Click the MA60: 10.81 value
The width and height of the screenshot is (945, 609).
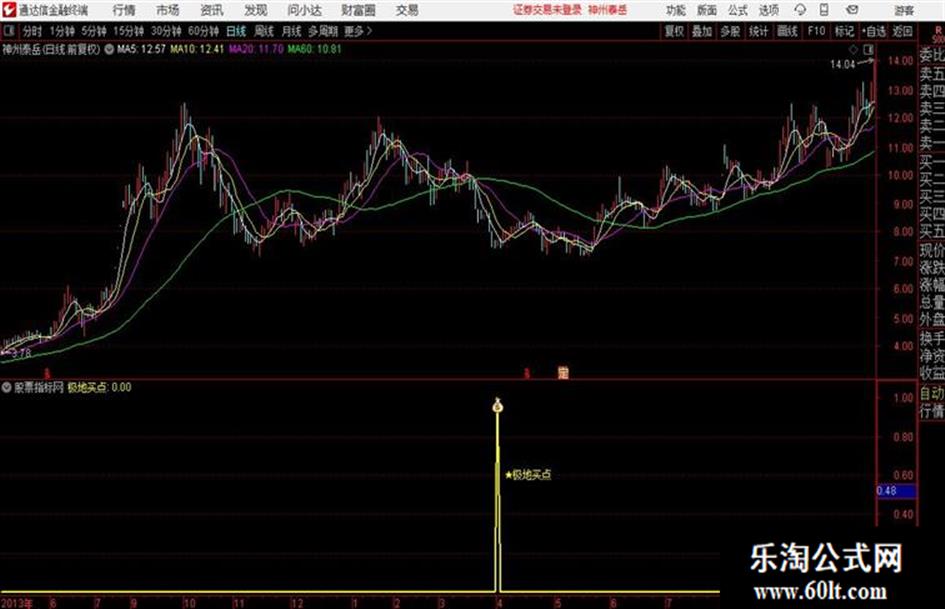tap(314, 49)
